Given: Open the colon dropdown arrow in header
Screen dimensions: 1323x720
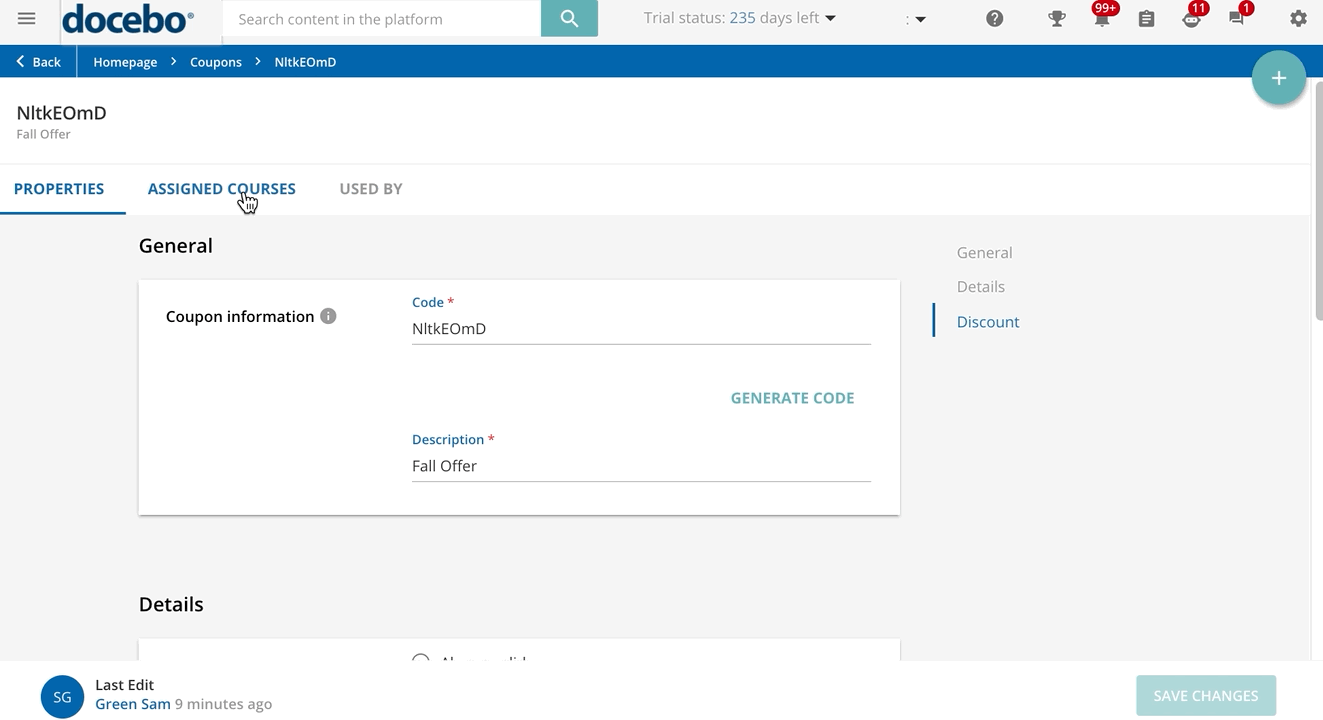Looking at the screenshot, I should (918, 19).
